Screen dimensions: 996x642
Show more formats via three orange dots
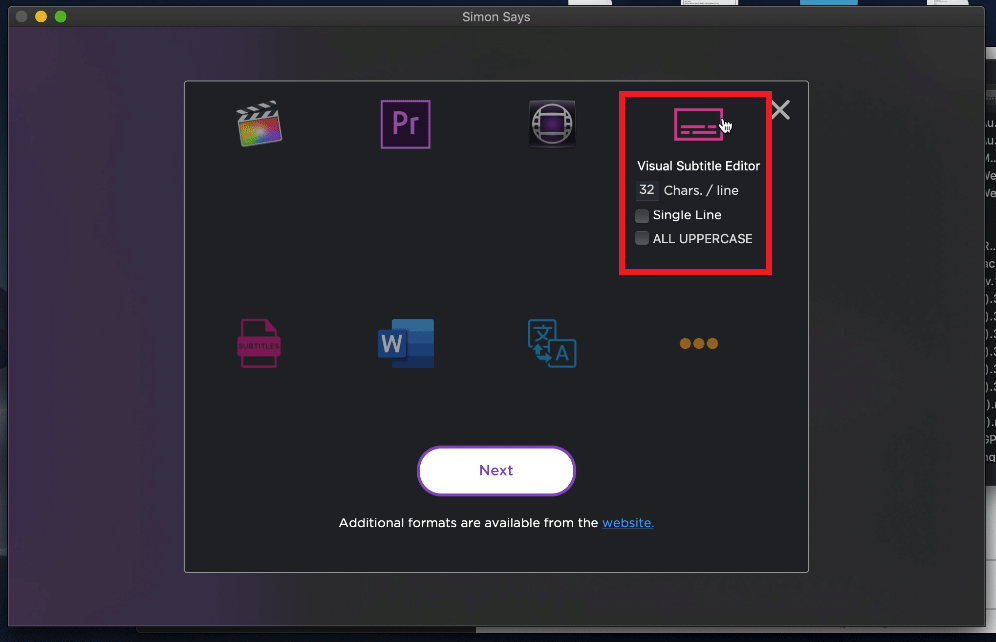(699, 344)
